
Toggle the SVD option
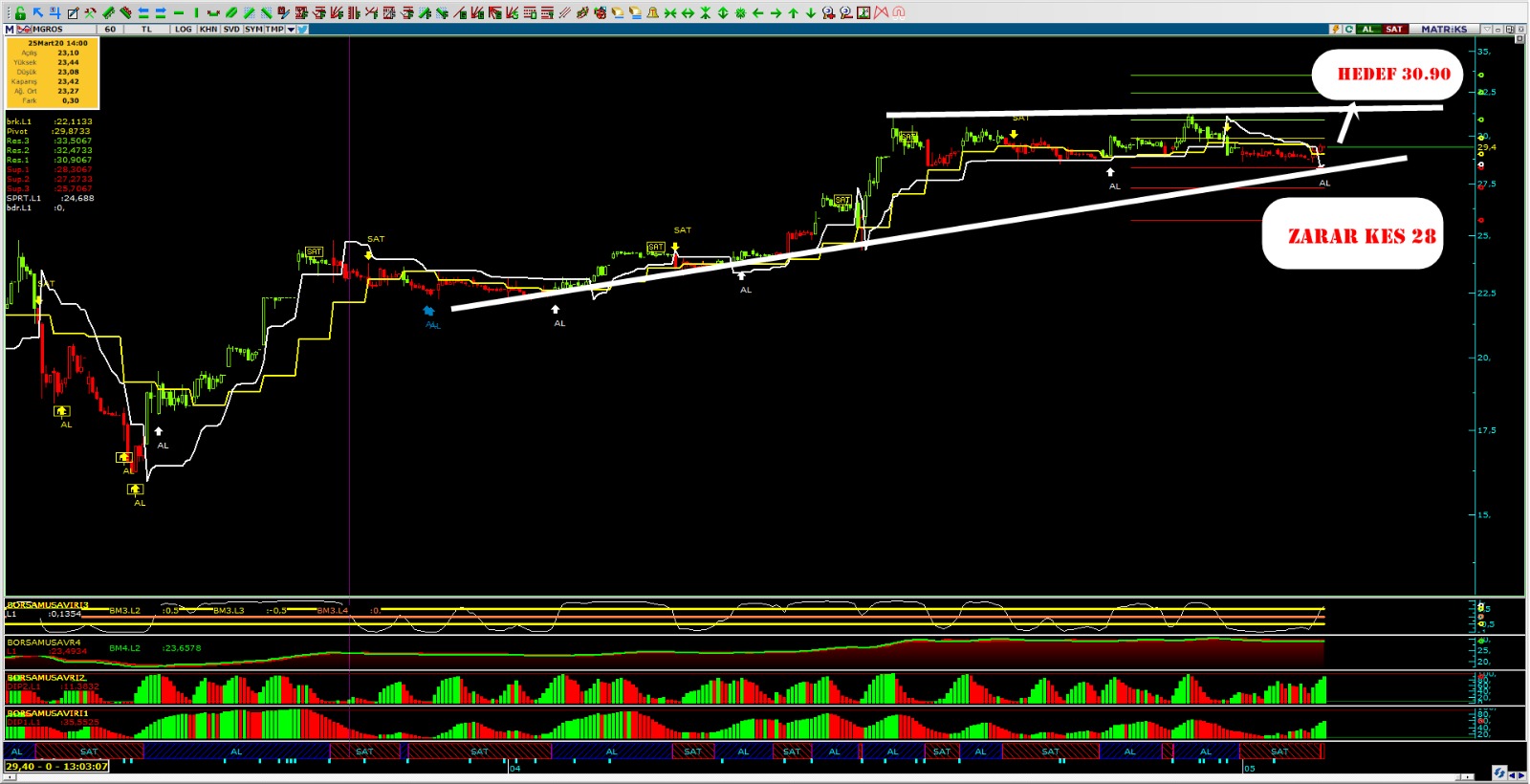tap(231, 29)
